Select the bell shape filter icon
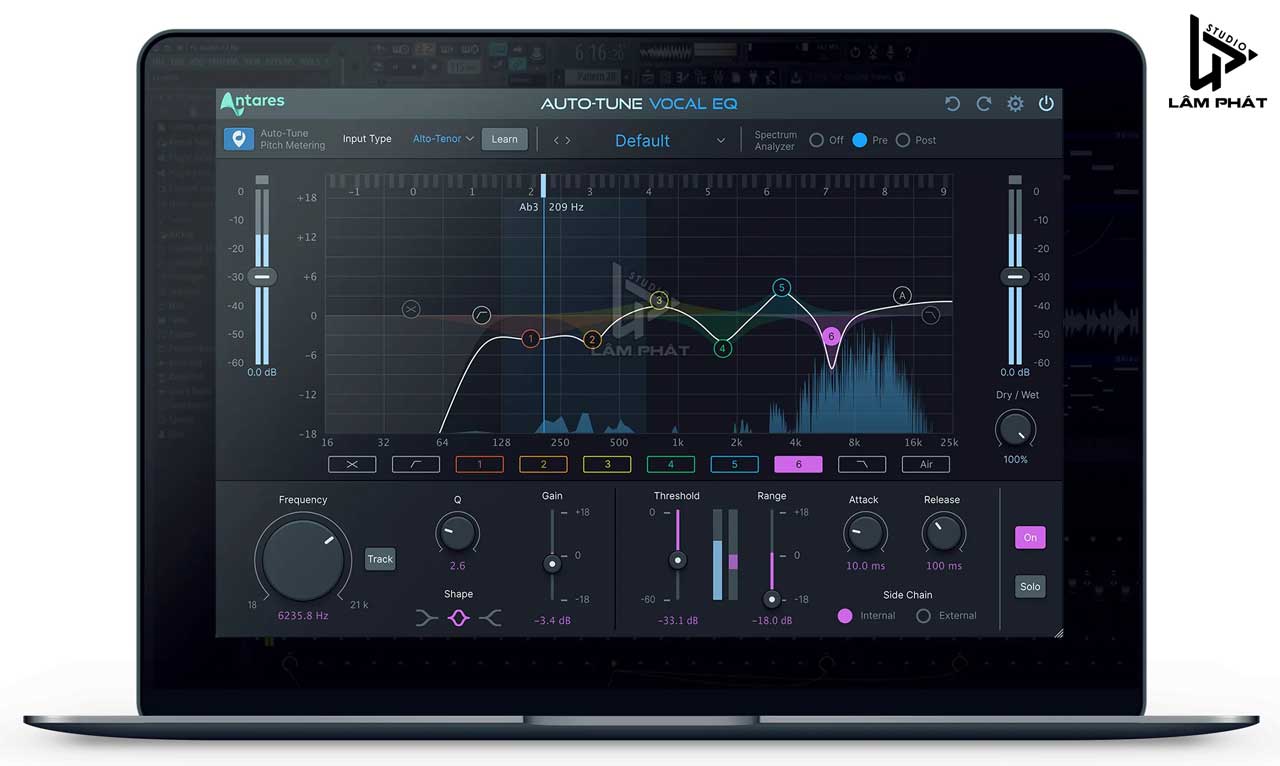Screen dimensions: 1280x766 [458, 619]
